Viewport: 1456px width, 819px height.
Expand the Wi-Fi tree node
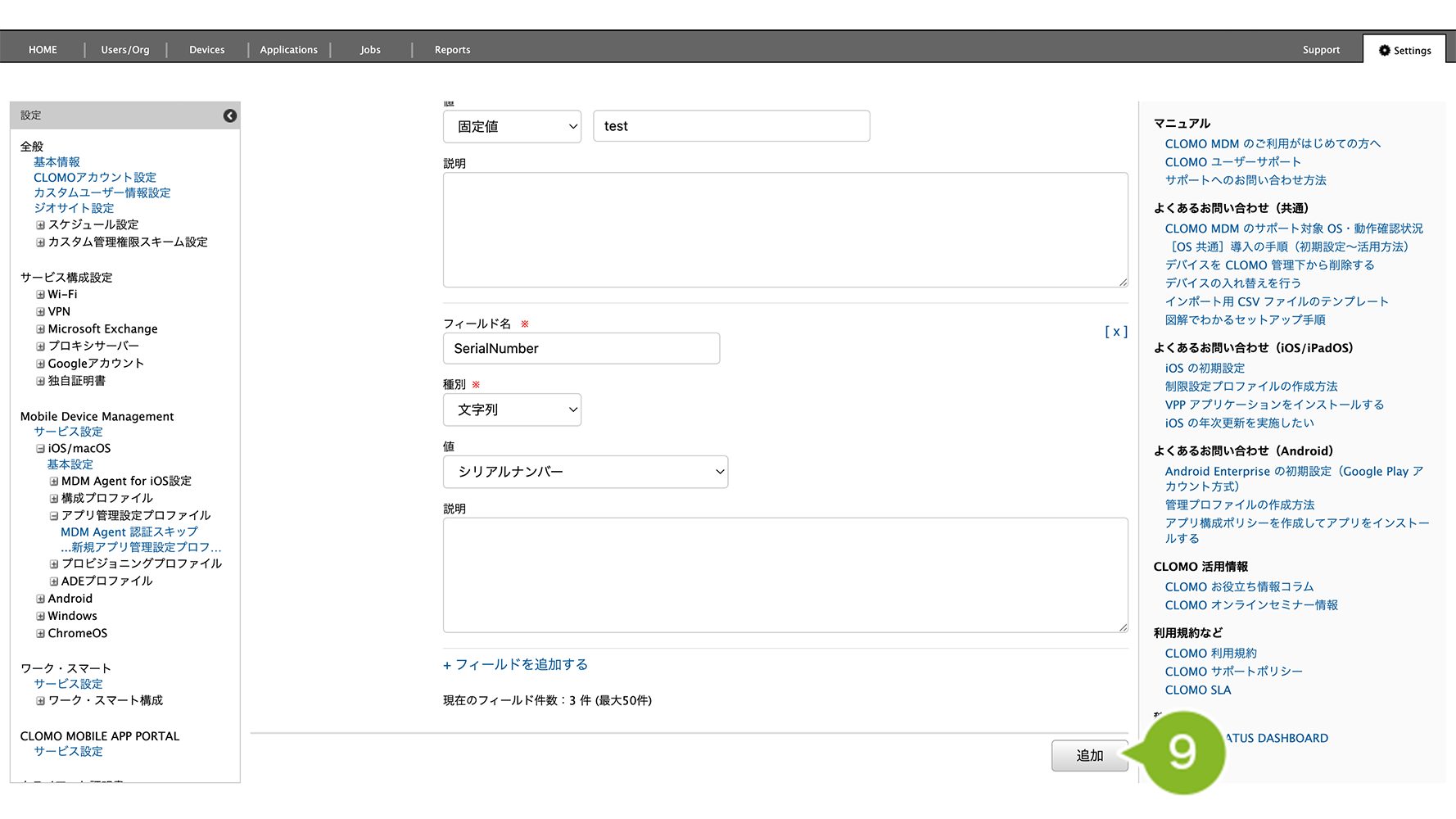click(40, 295)
